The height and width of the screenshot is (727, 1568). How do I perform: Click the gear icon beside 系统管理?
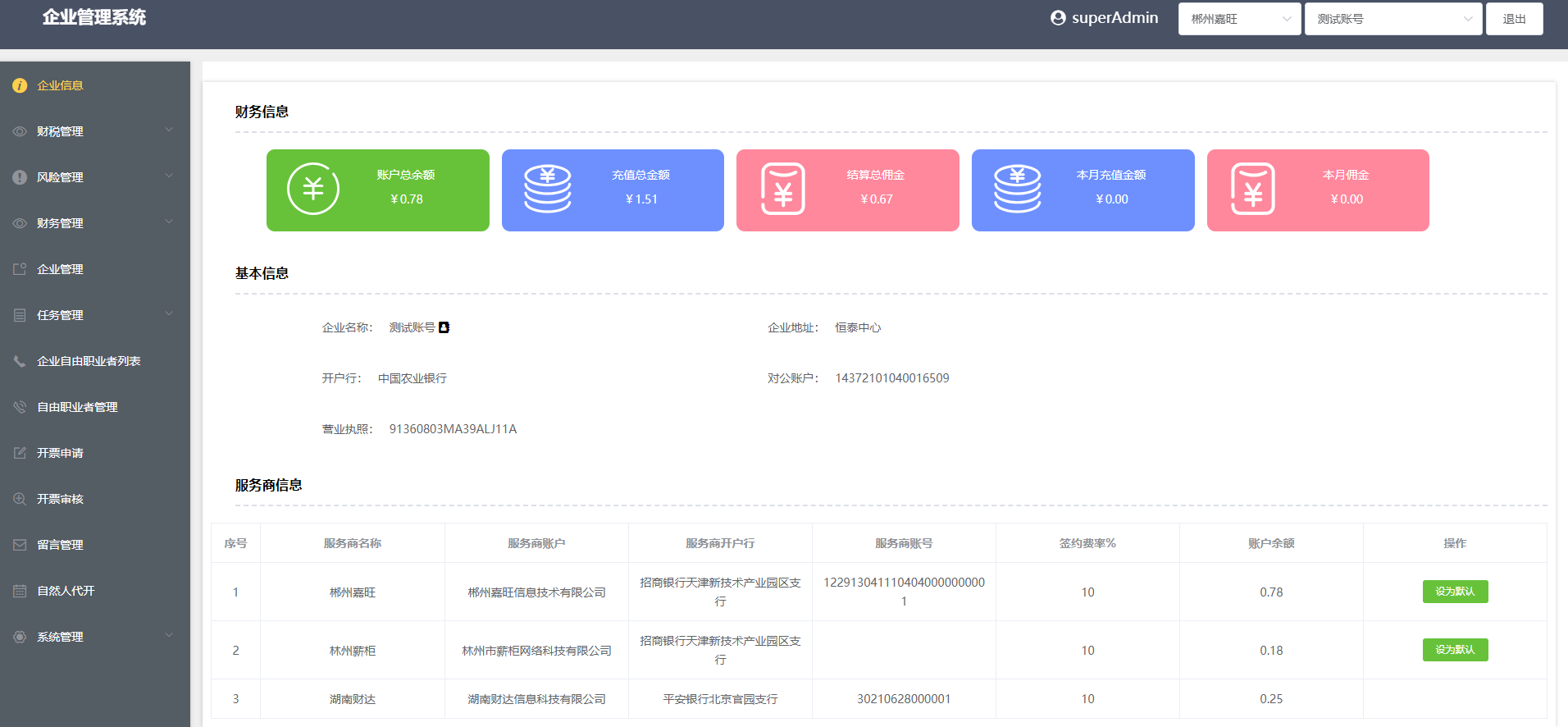tap(20, 637)
